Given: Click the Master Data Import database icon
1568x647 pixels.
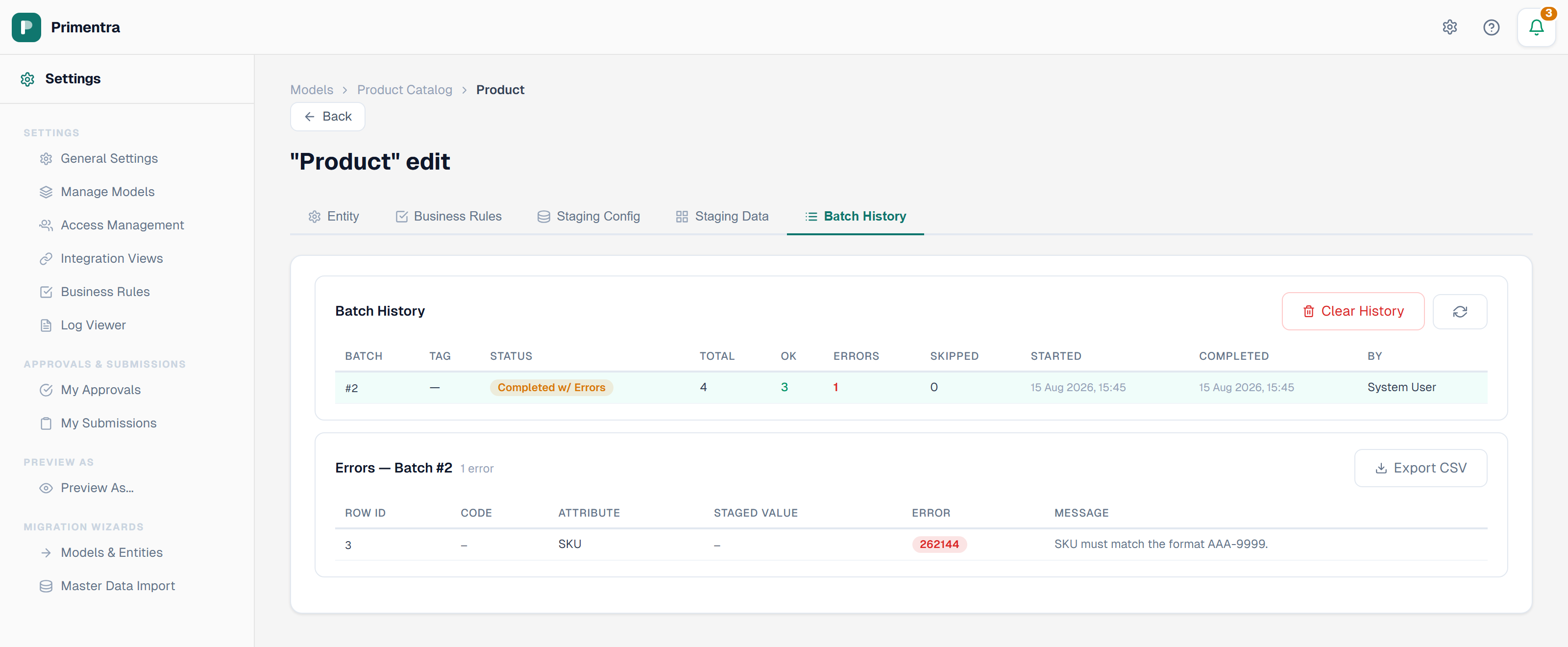Looking at the screenshot, I should click(x=46, y=586).
